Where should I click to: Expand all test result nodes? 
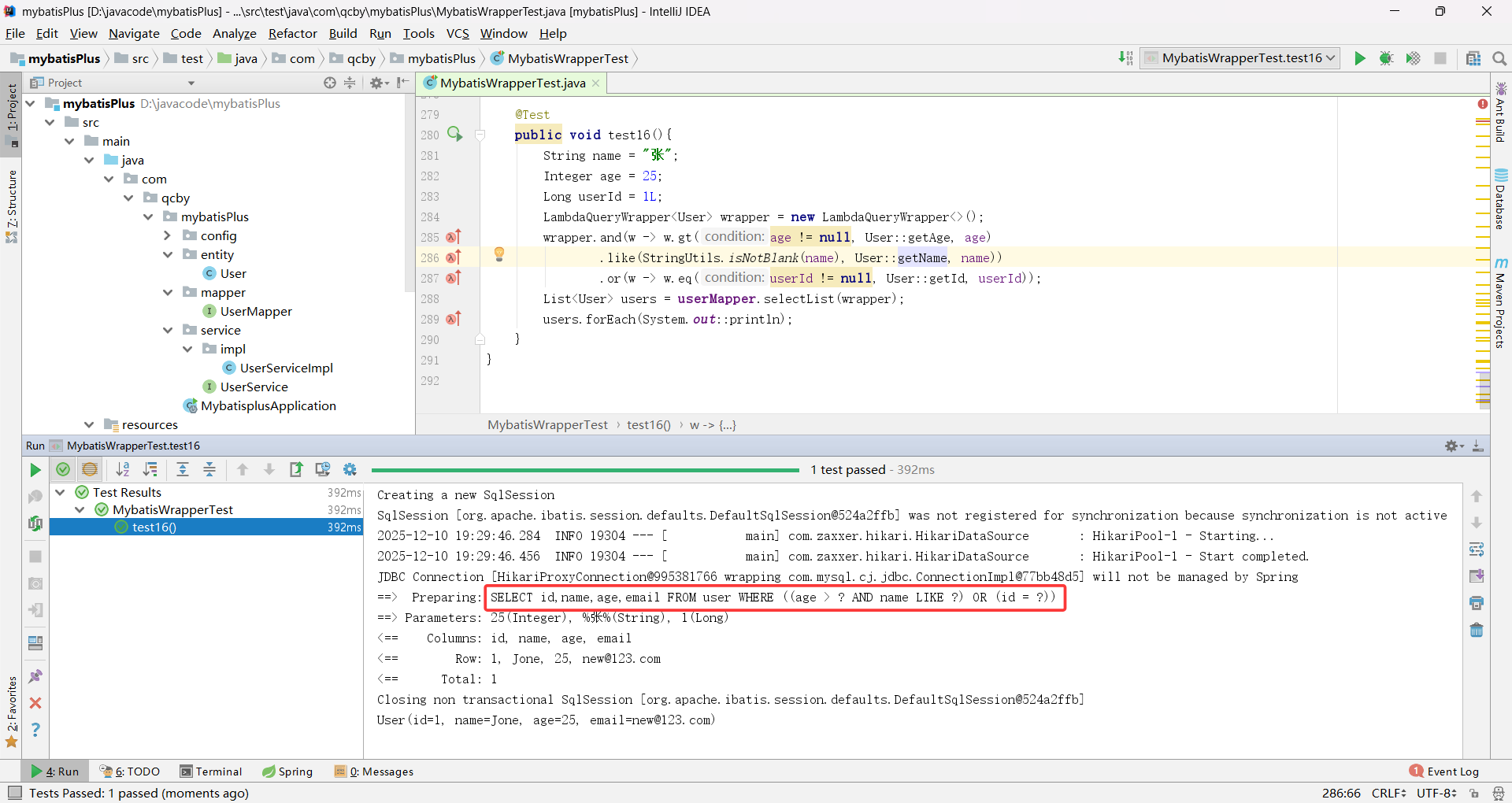pyautogui.click(x=183, y=470)
